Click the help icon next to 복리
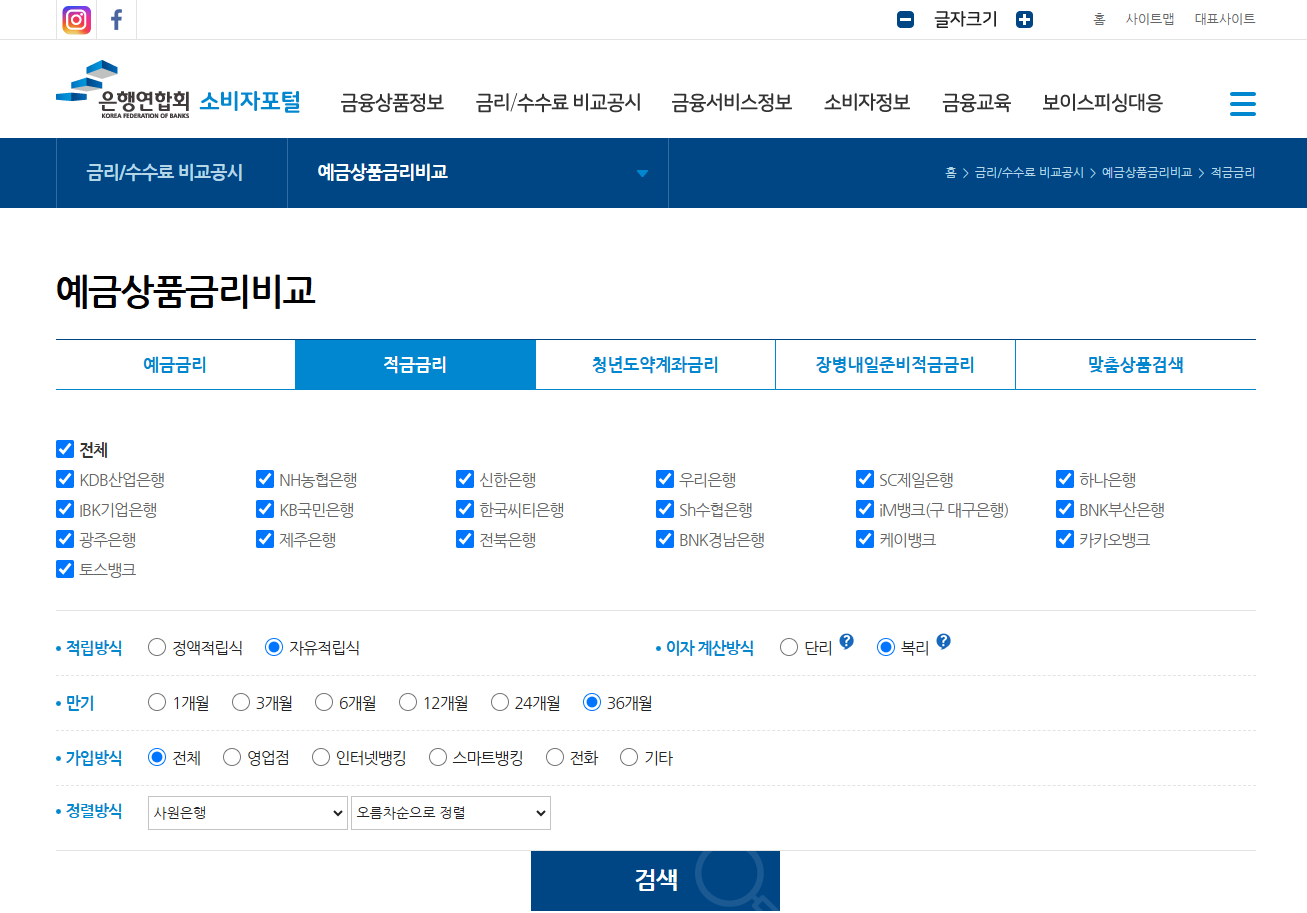 coord(944,640)
